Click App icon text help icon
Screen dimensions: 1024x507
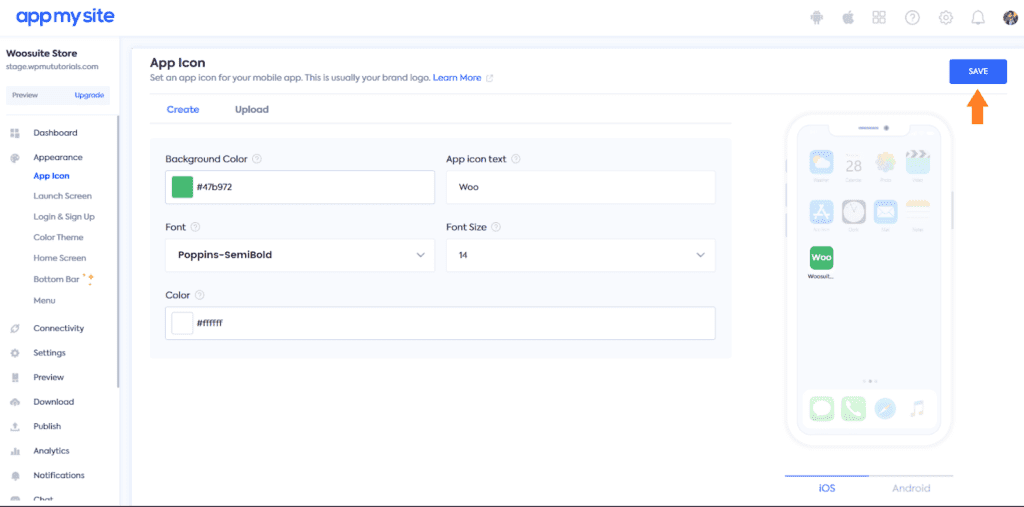pos(516,159)
